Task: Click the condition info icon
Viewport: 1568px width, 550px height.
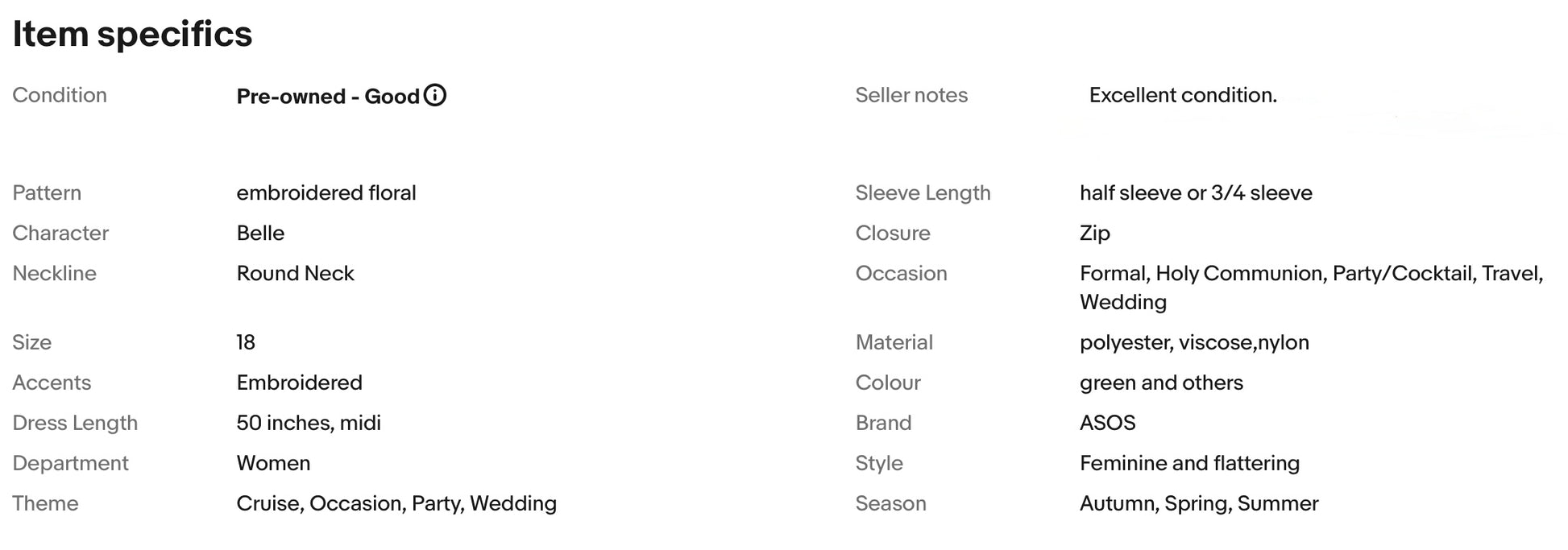Action: pyautogui.click(x=434, y=95)
